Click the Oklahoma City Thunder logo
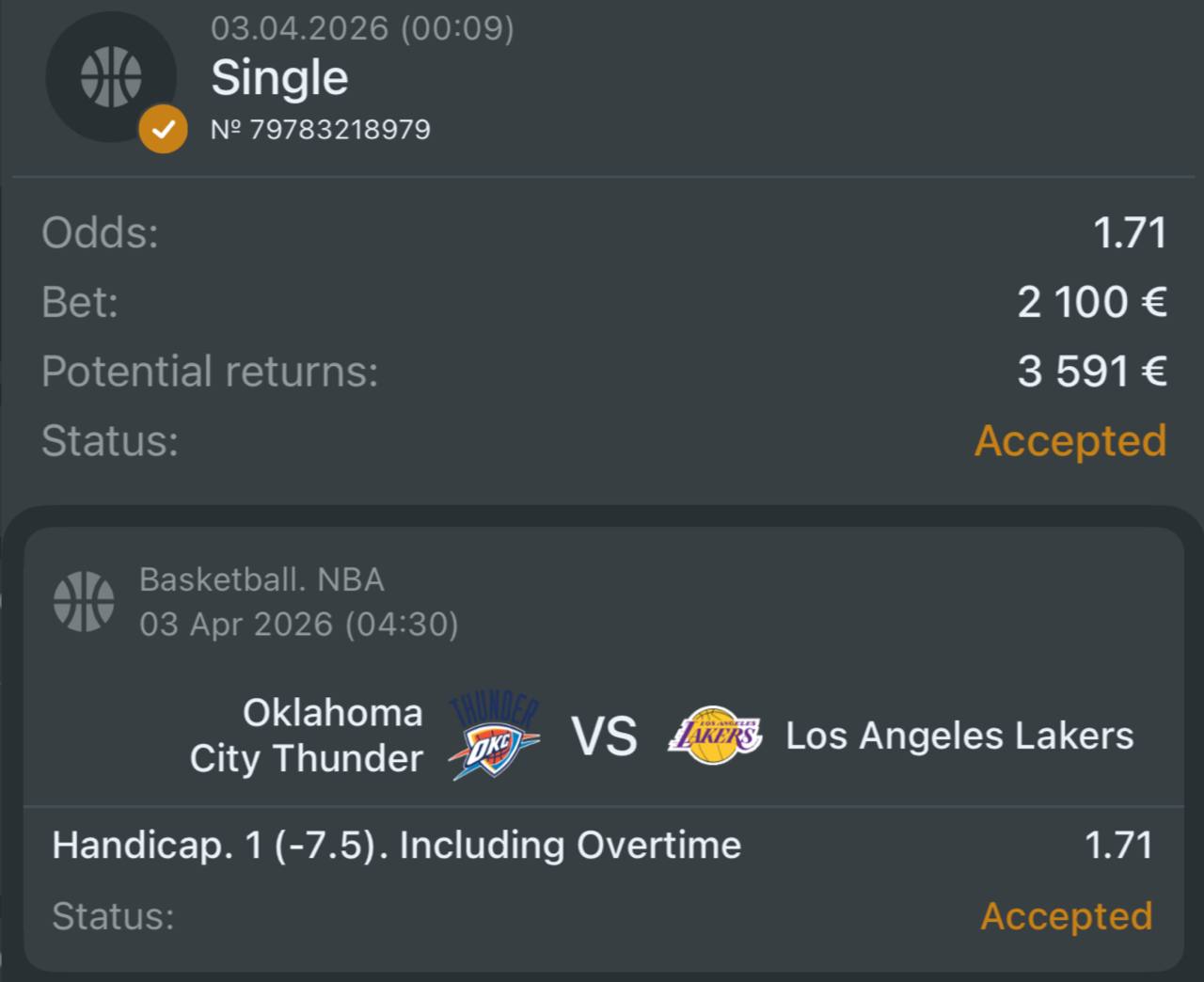The width and height of the screenshot is (1204, 982). click(x=493, y=736)
